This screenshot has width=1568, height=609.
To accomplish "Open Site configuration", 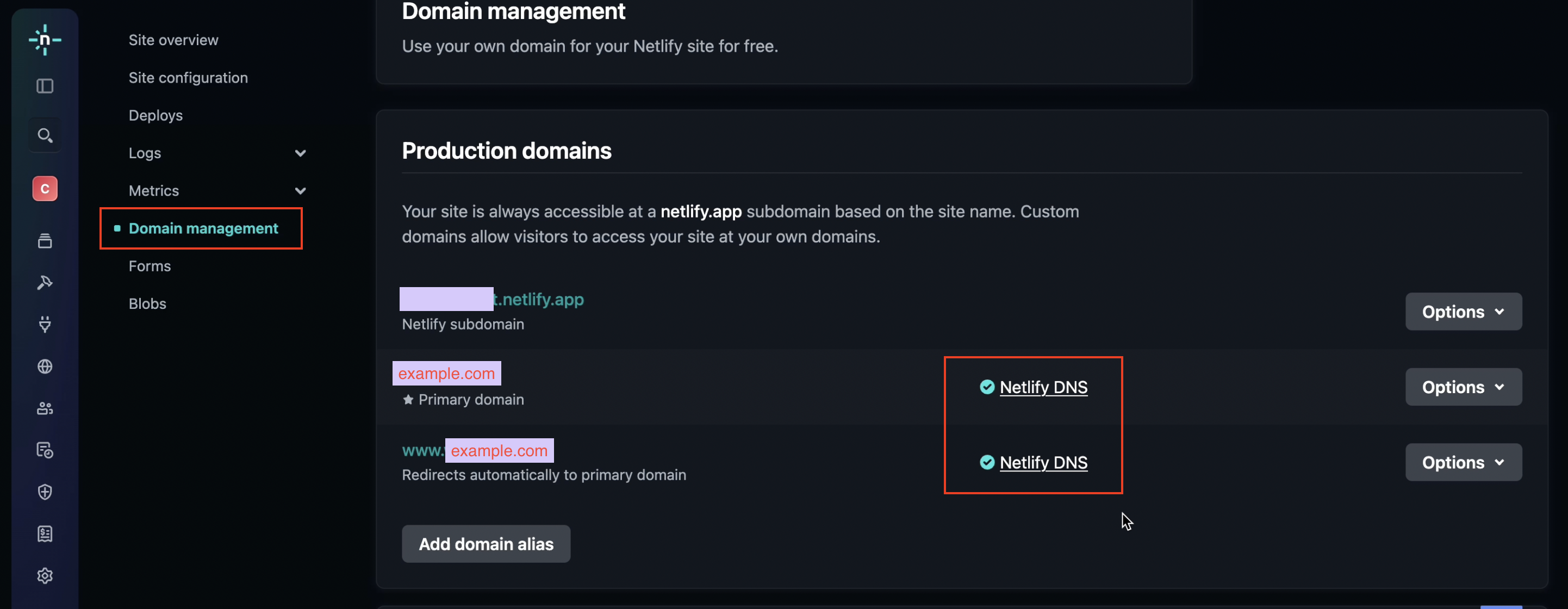I will point(188,78).
